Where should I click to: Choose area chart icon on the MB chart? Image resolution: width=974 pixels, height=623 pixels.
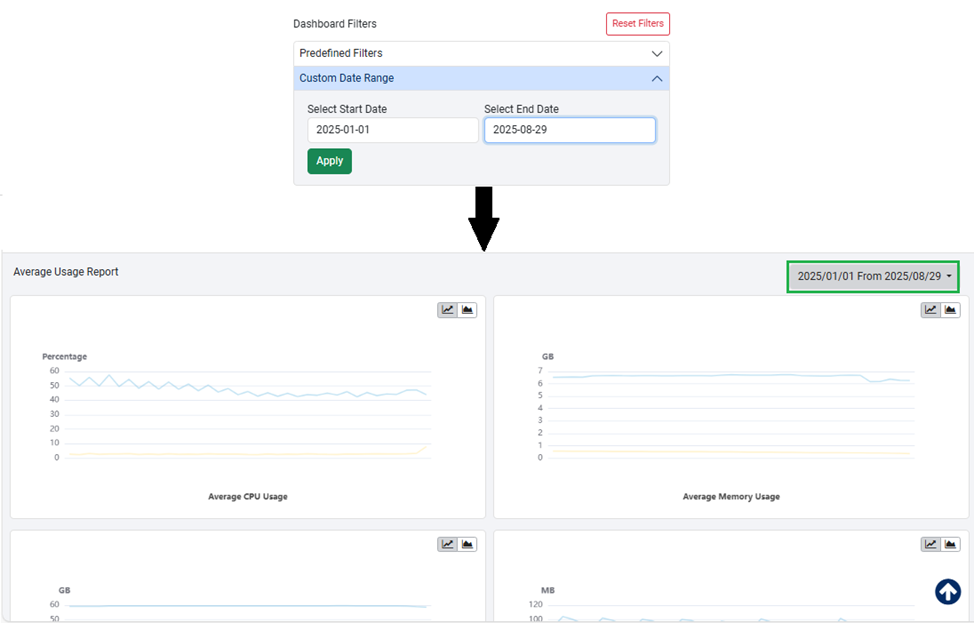click(x=951, y=544)
